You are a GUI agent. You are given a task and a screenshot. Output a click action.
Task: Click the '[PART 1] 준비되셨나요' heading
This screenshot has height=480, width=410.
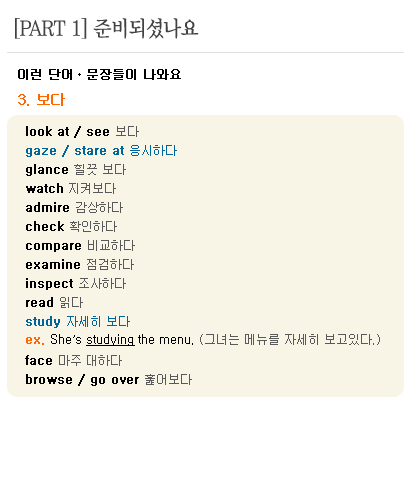point(106,29)
